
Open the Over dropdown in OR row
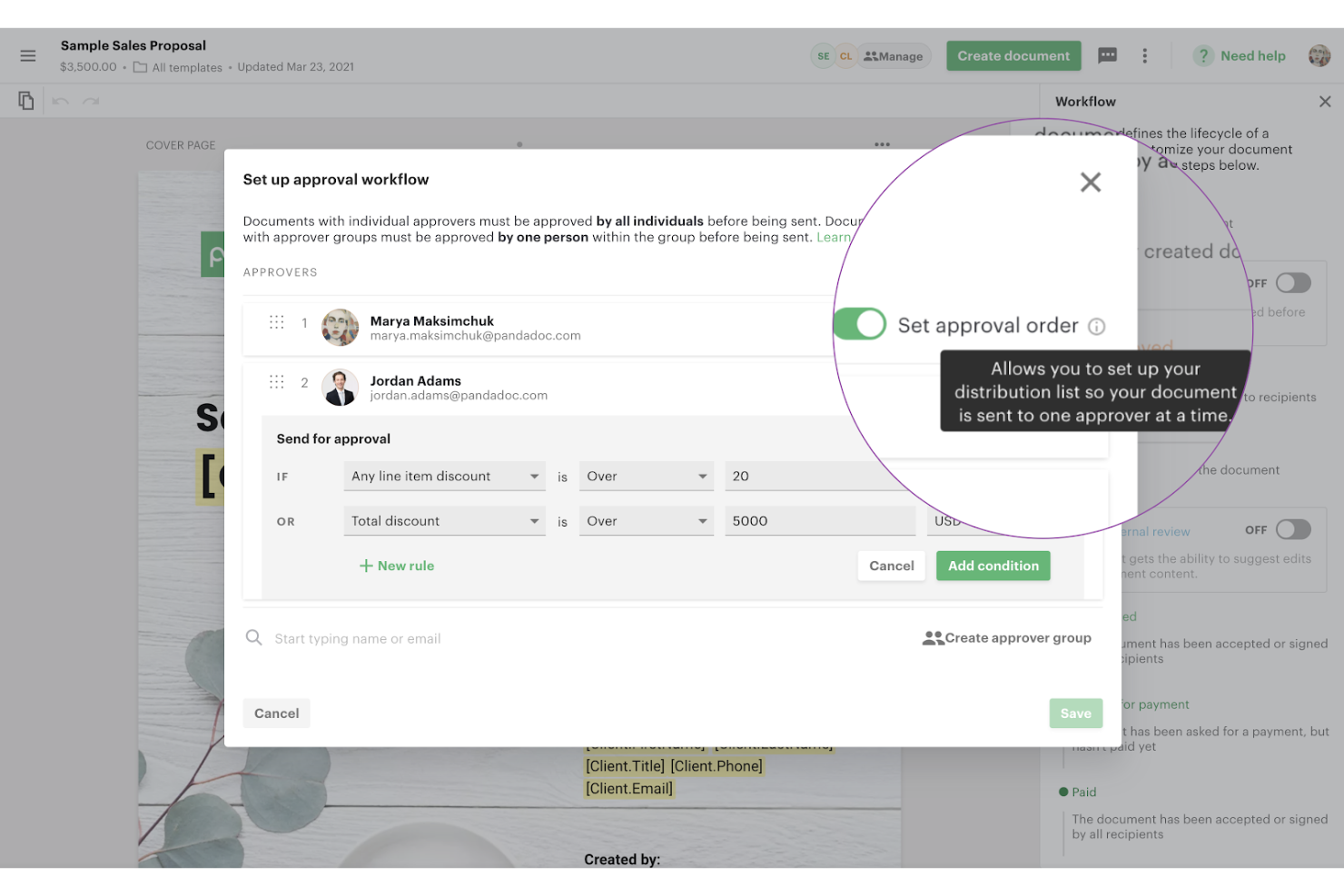click(x=647, y=521)
